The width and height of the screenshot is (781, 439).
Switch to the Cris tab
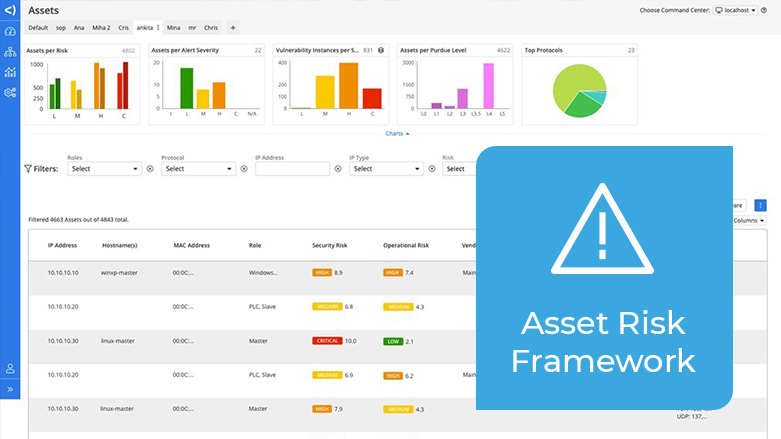[x=124, y=28]
